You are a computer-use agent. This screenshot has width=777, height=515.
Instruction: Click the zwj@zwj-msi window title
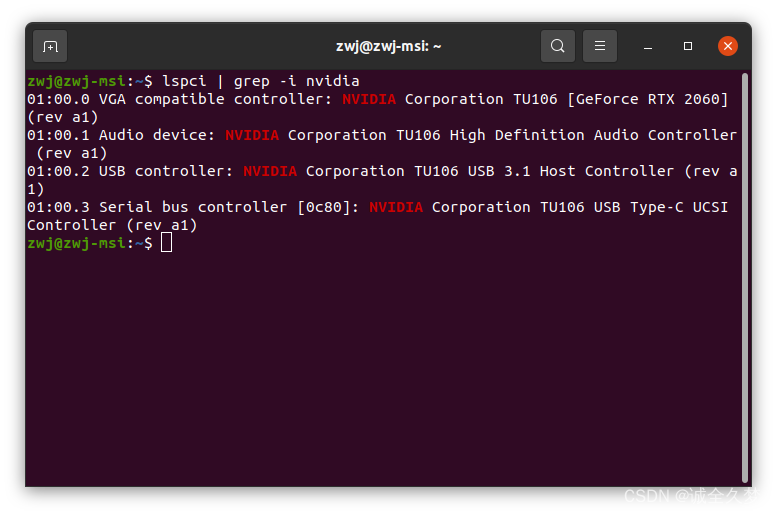click(388, 46)
